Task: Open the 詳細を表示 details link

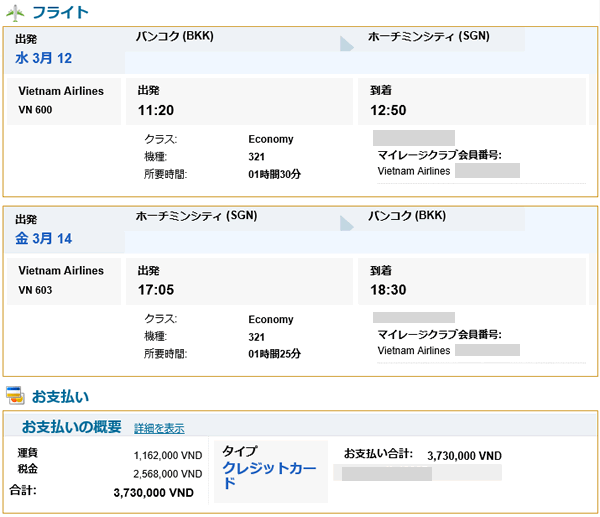Action: click(159, 428)
